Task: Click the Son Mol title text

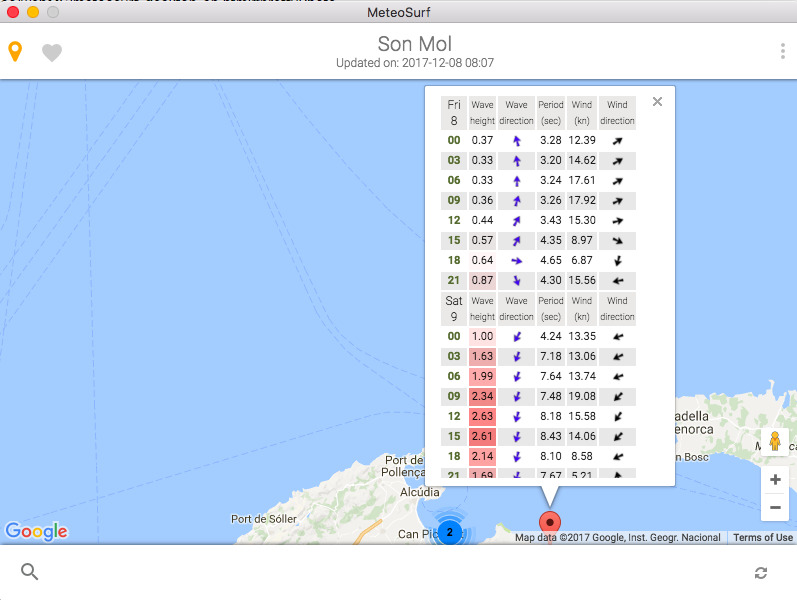Action: [x=415, y=44]
